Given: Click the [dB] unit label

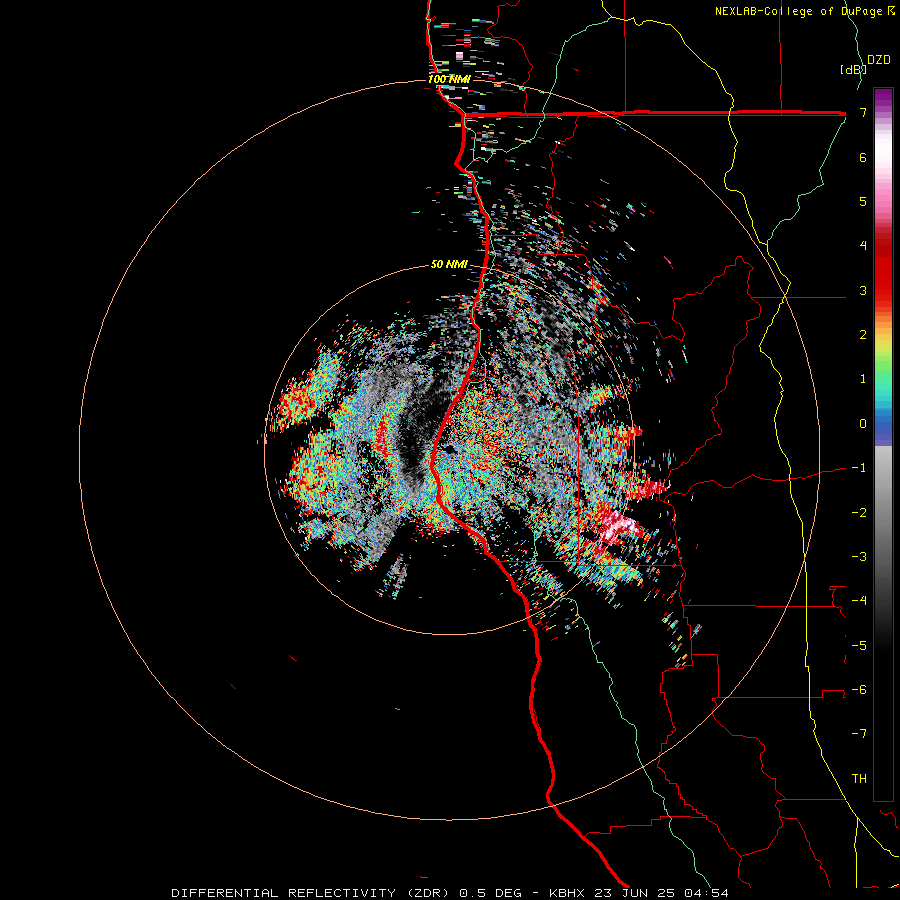Looking at the screenshot, I should (x=853, y=69).
